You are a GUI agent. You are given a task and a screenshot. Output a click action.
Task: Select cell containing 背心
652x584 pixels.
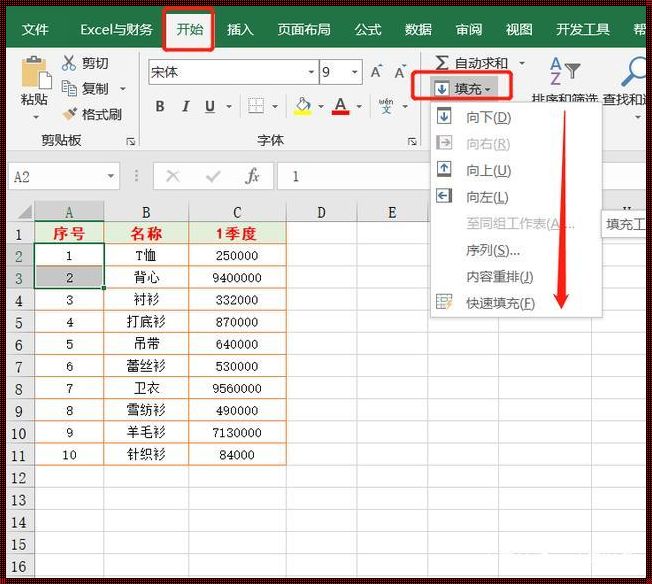(x=146, y=277)
